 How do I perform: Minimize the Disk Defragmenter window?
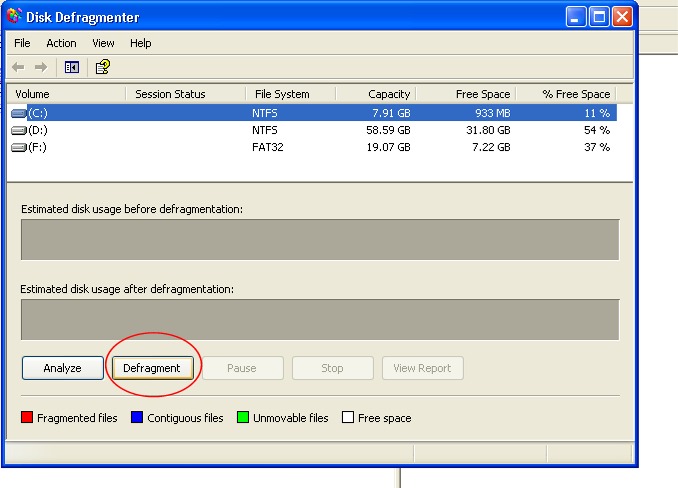(x=576, y=17)
